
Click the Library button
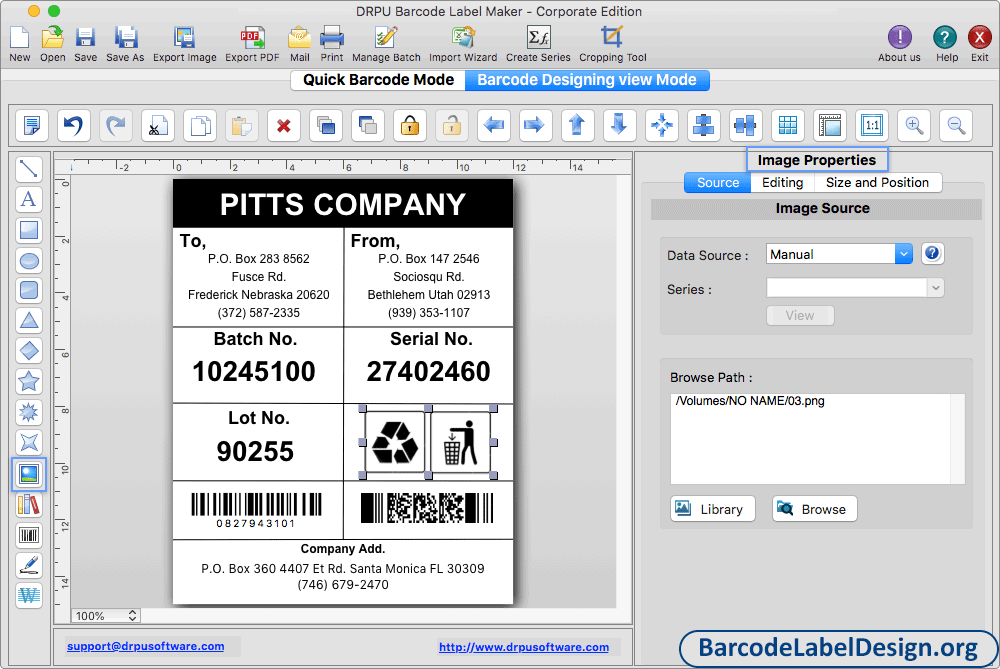[x=712, y=509]
